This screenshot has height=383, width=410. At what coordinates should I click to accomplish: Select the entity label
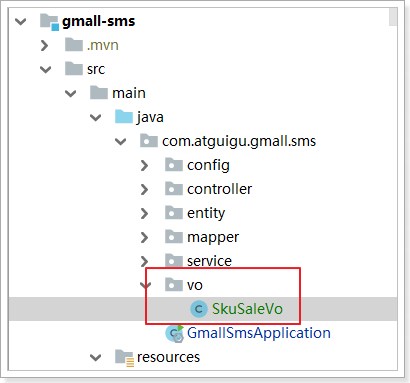(206, 214)
